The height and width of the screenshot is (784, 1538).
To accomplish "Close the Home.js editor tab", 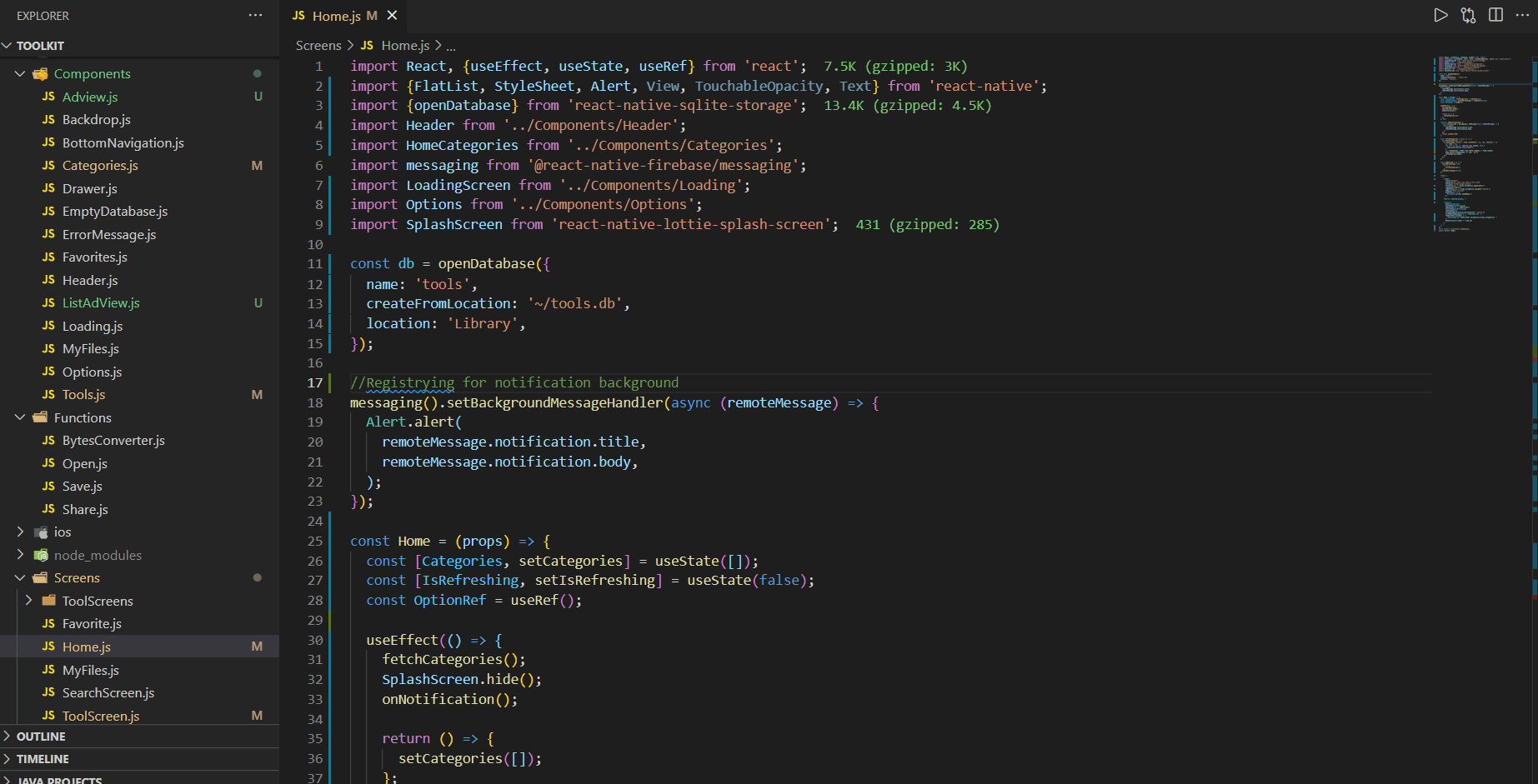I will [x=392, y=15].
